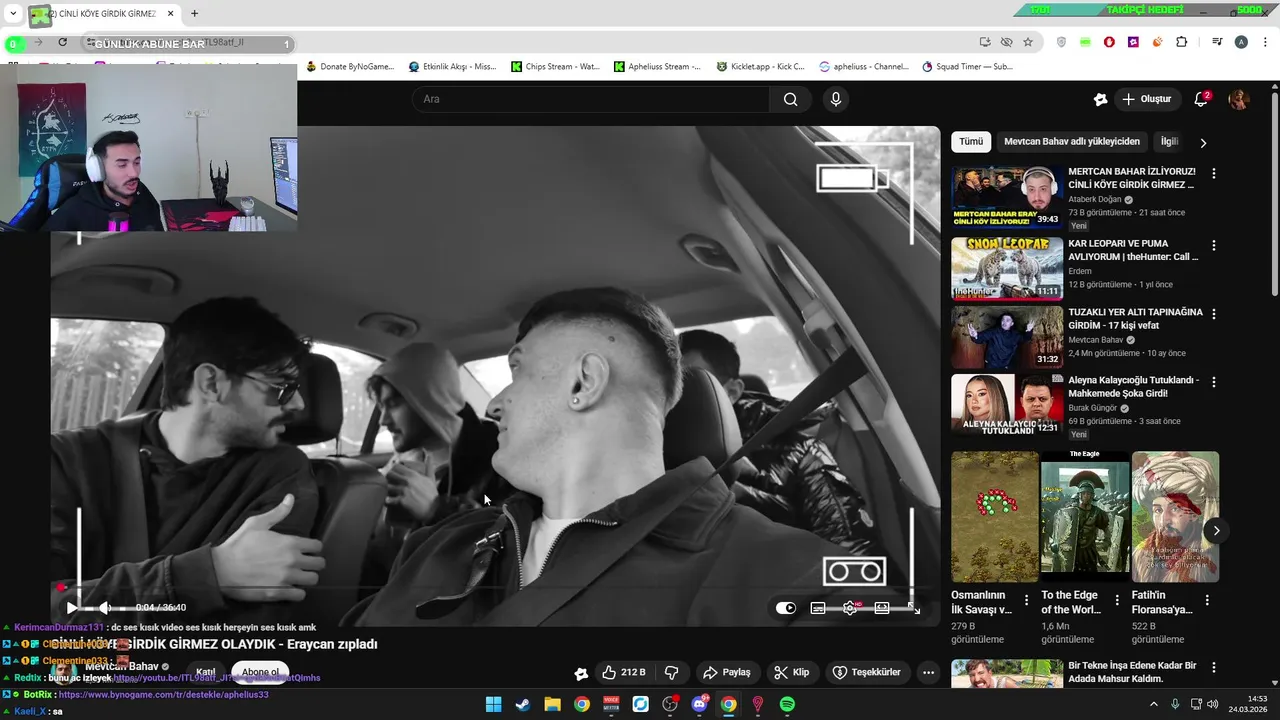Open Chrome media control icon
1280x720 pixels.
point(1217,42)
